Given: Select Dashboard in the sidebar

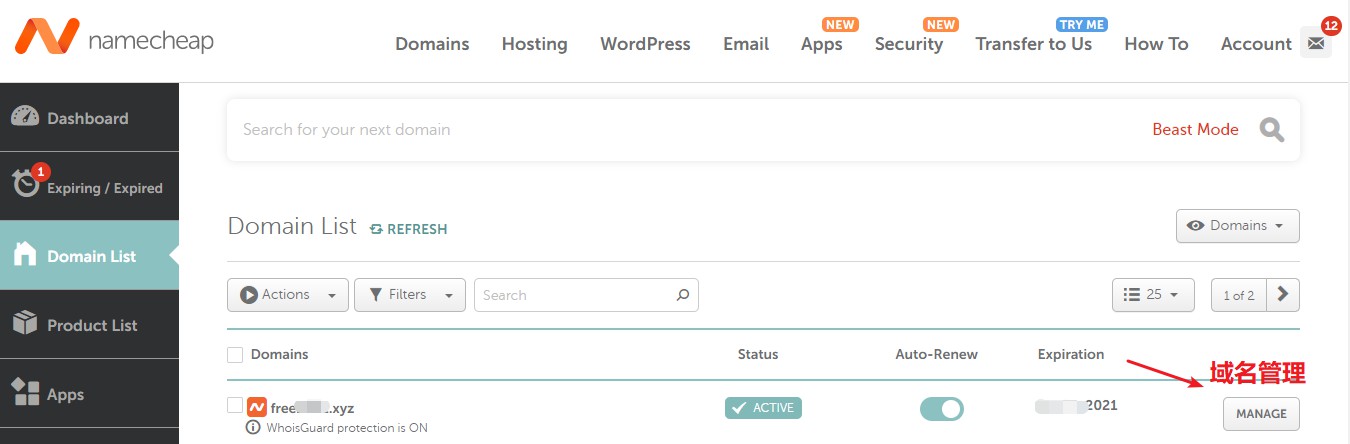Looking at the screenshot, I should (x=89, y=117).
